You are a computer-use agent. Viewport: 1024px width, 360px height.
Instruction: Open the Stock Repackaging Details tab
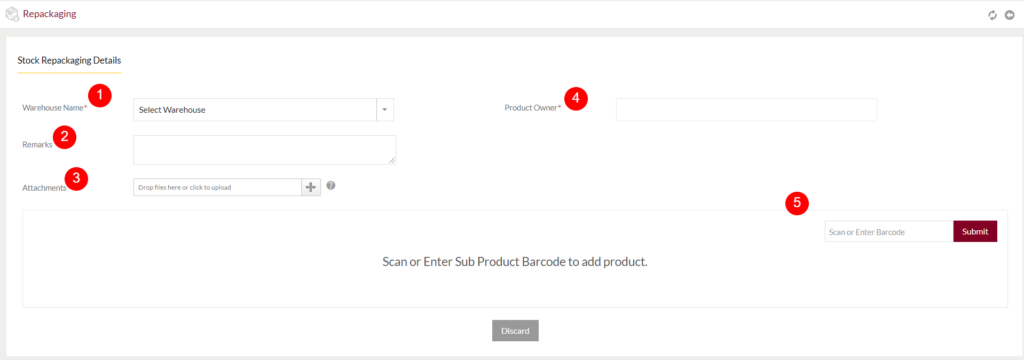[69, 60]
